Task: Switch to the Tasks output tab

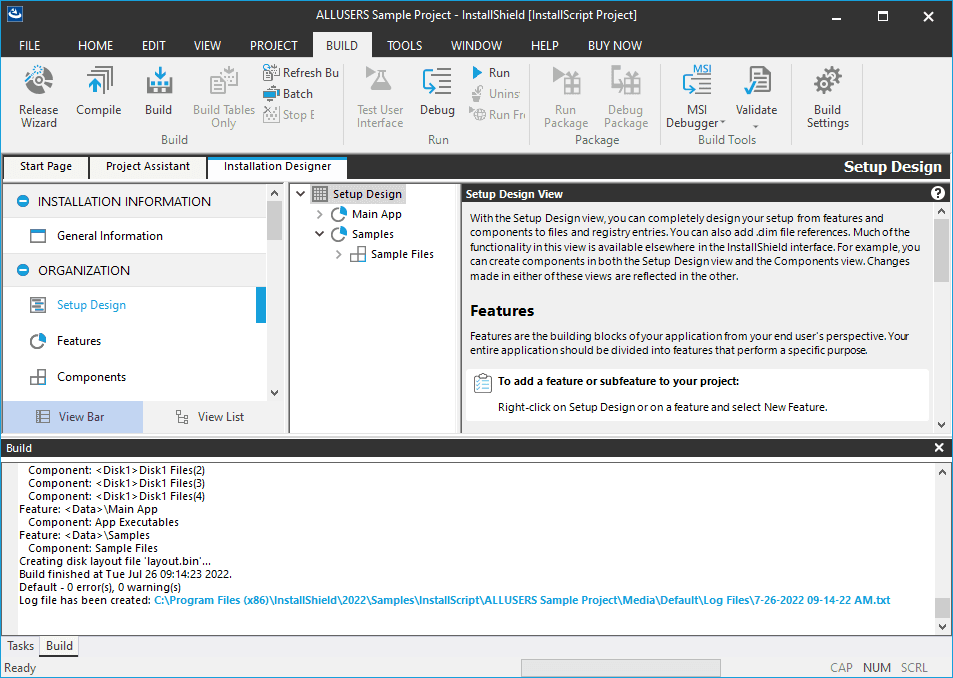Action: pyautogui.click(x=21, y=646)
